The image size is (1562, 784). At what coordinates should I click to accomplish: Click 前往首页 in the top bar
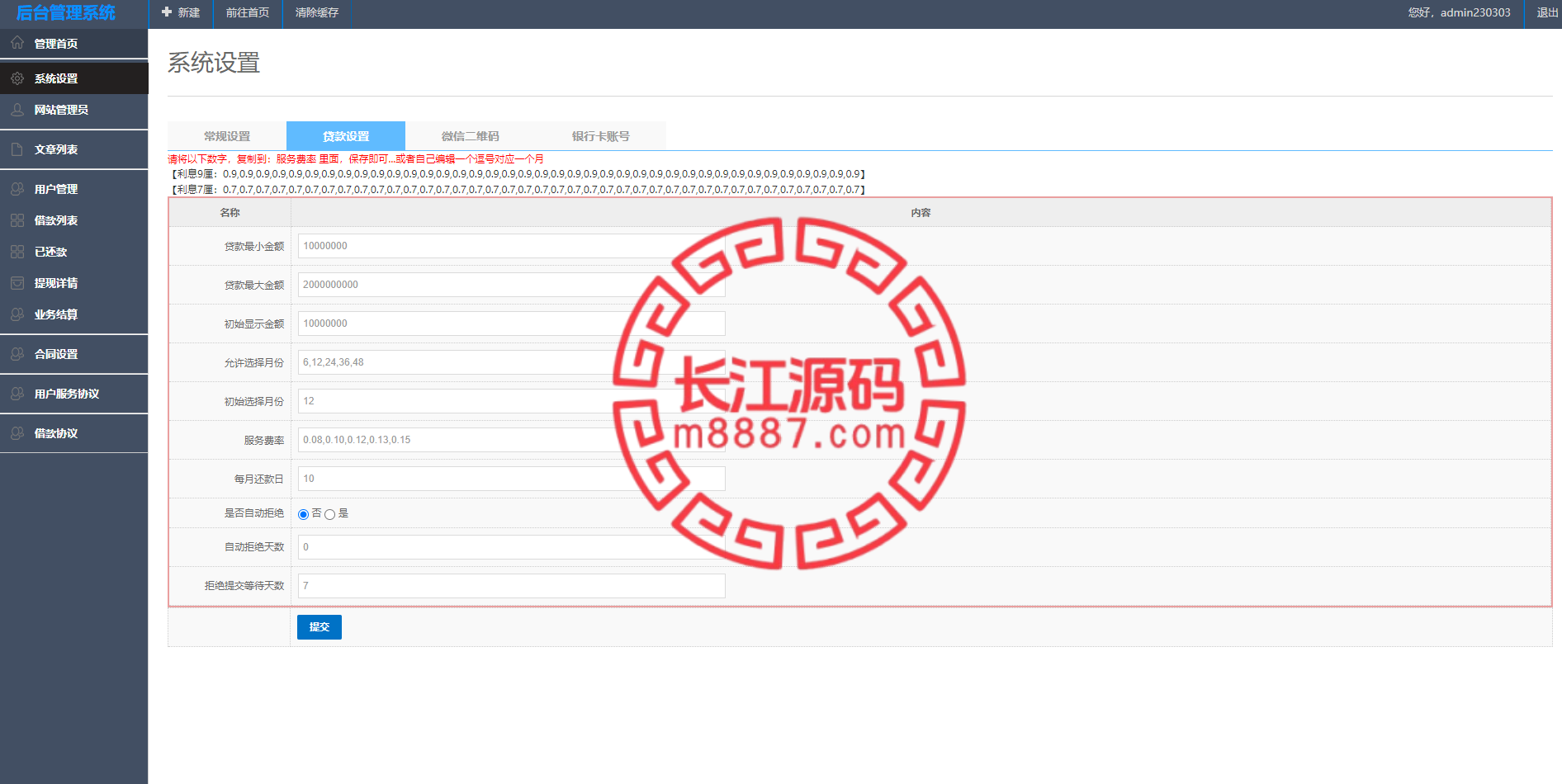(x=248, y=13)
